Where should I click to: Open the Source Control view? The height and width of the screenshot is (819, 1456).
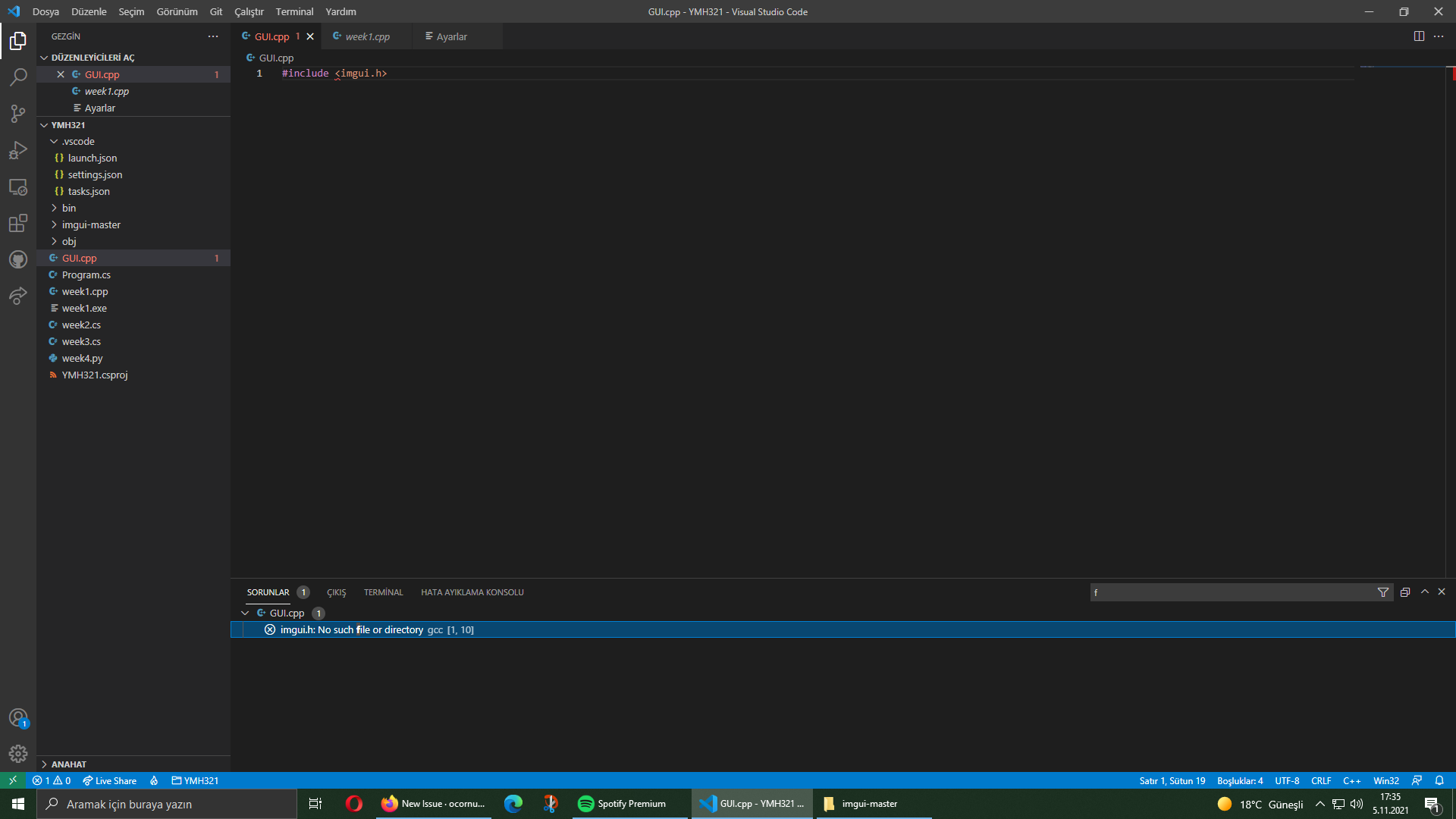[x=18, y=114]
